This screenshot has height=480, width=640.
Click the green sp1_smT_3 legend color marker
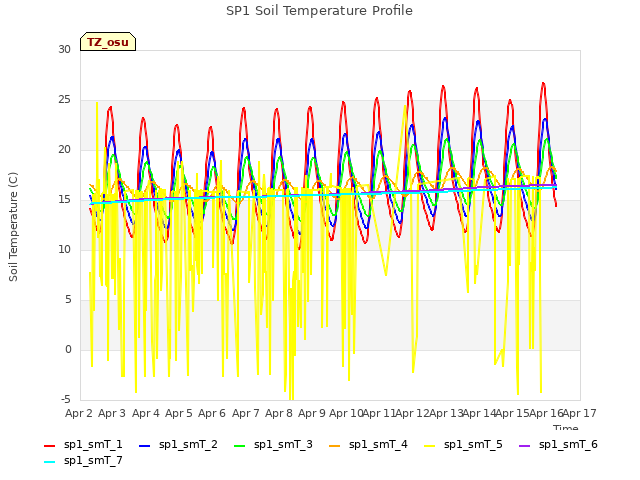coord(240,446)
